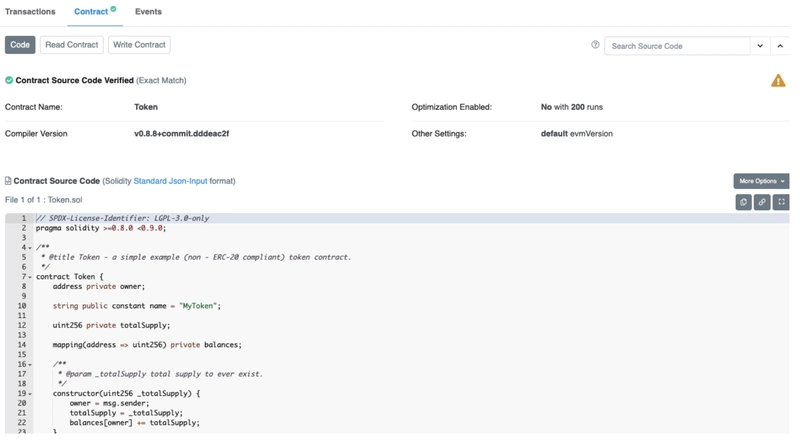Switch to the Transactions tab
800x443 pixels.
(x=30, y=11)
